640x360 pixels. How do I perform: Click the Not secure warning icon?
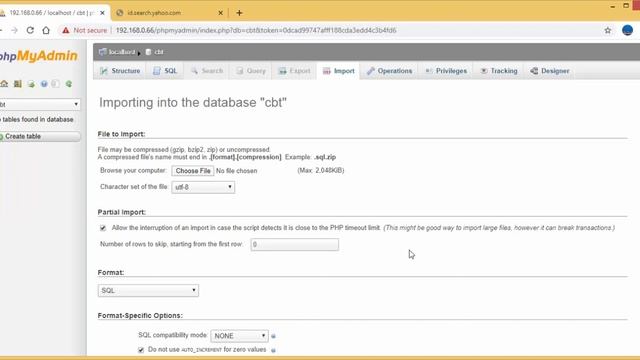tap(66, 30)
